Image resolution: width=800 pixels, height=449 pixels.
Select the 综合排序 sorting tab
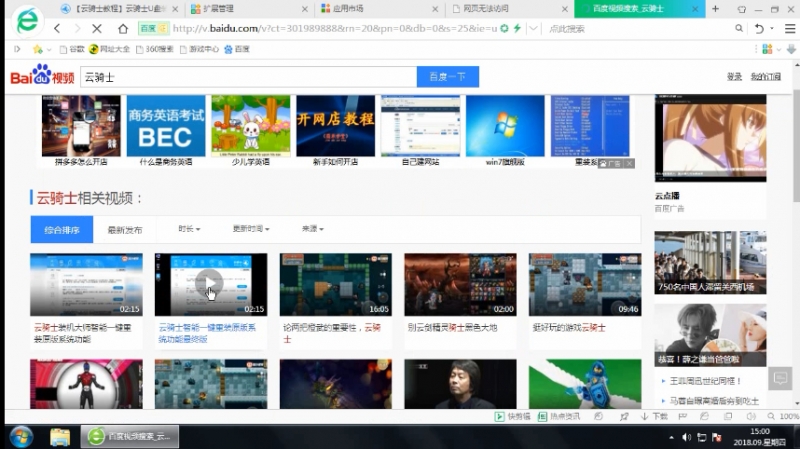[x=62, y=230]
